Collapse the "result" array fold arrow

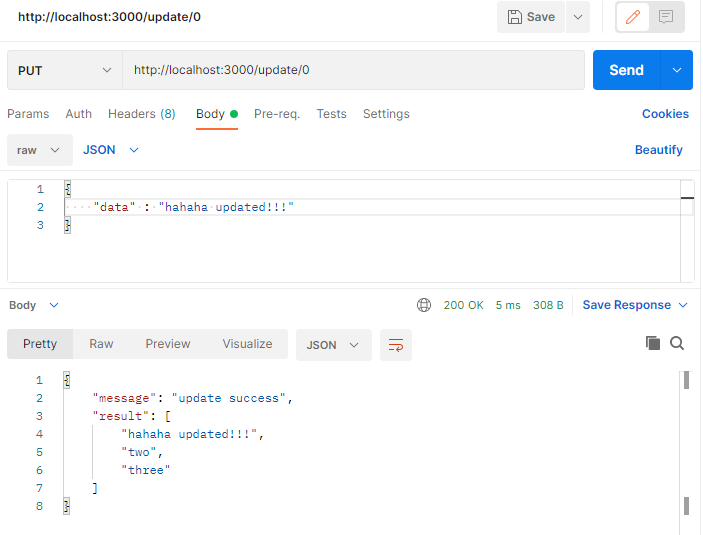point(55,416)
